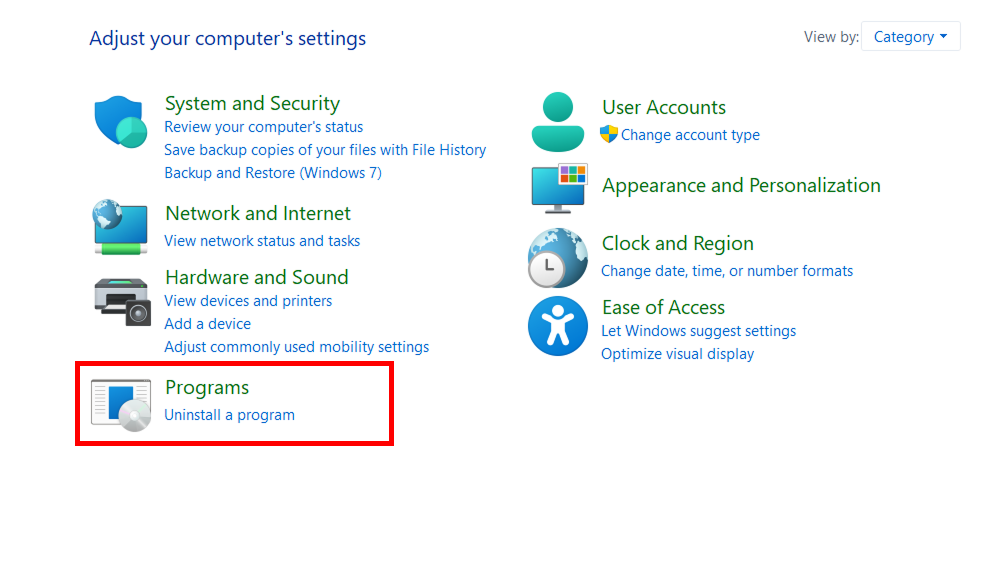Choose the Add a device link
The width and height of the screenshot is (984, 586).
tap(207, 324)
